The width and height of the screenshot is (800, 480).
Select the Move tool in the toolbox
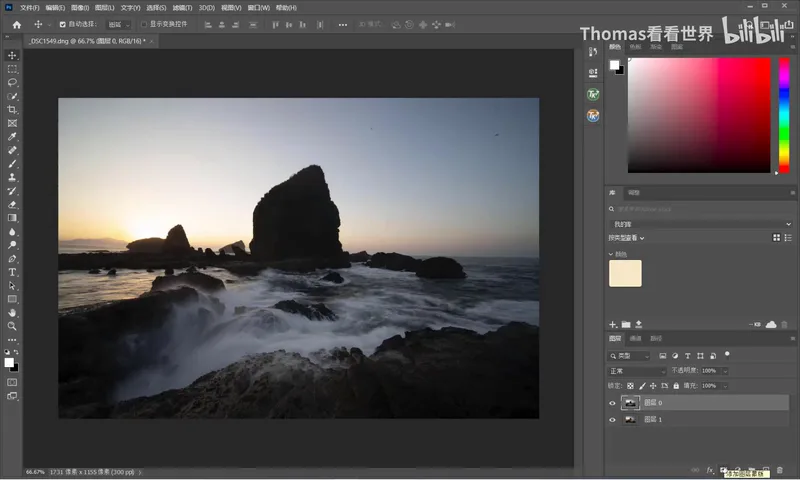[x=12, y=55]
